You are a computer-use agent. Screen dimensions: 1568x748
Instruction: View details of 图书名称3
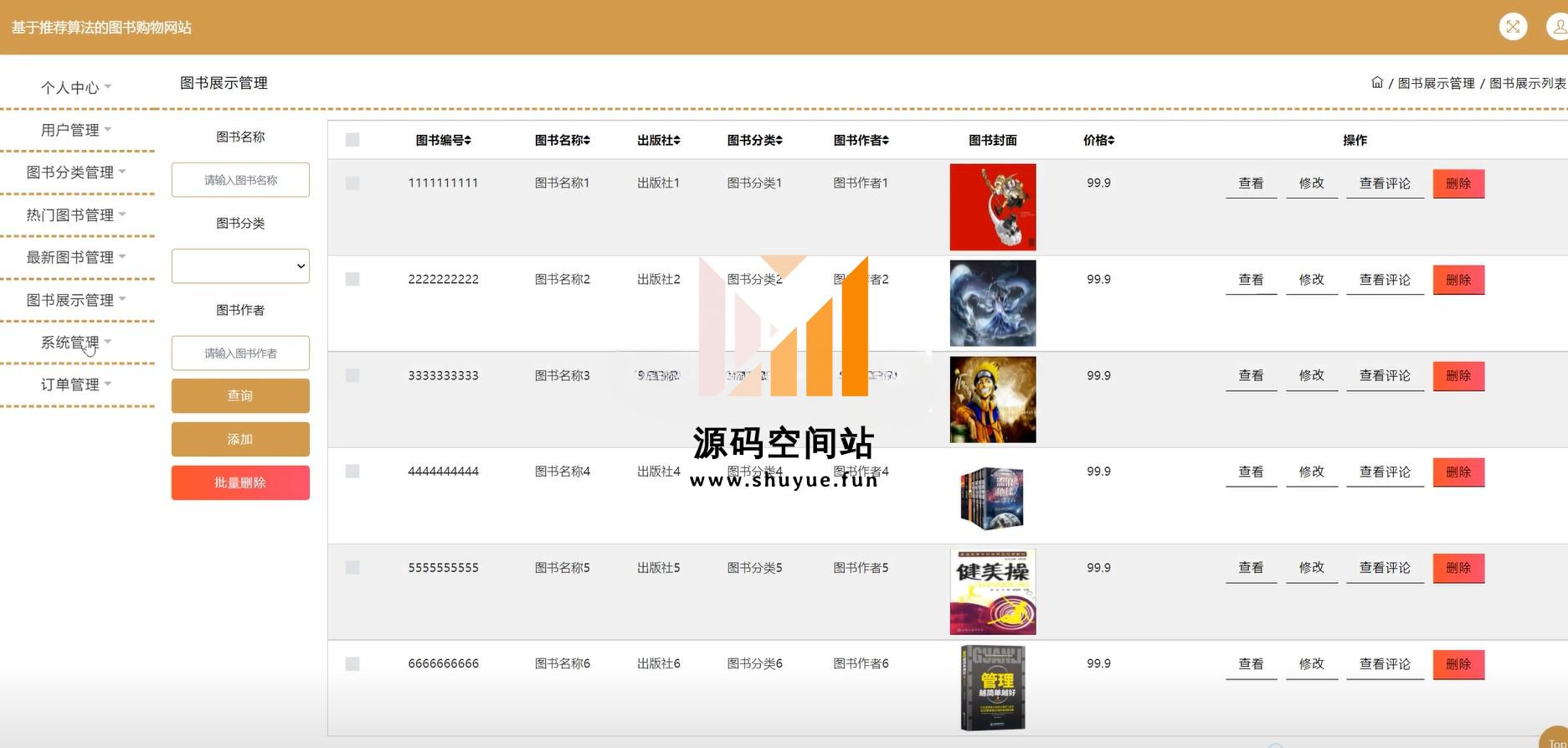pyautogui.click(x=1252, y=376)
